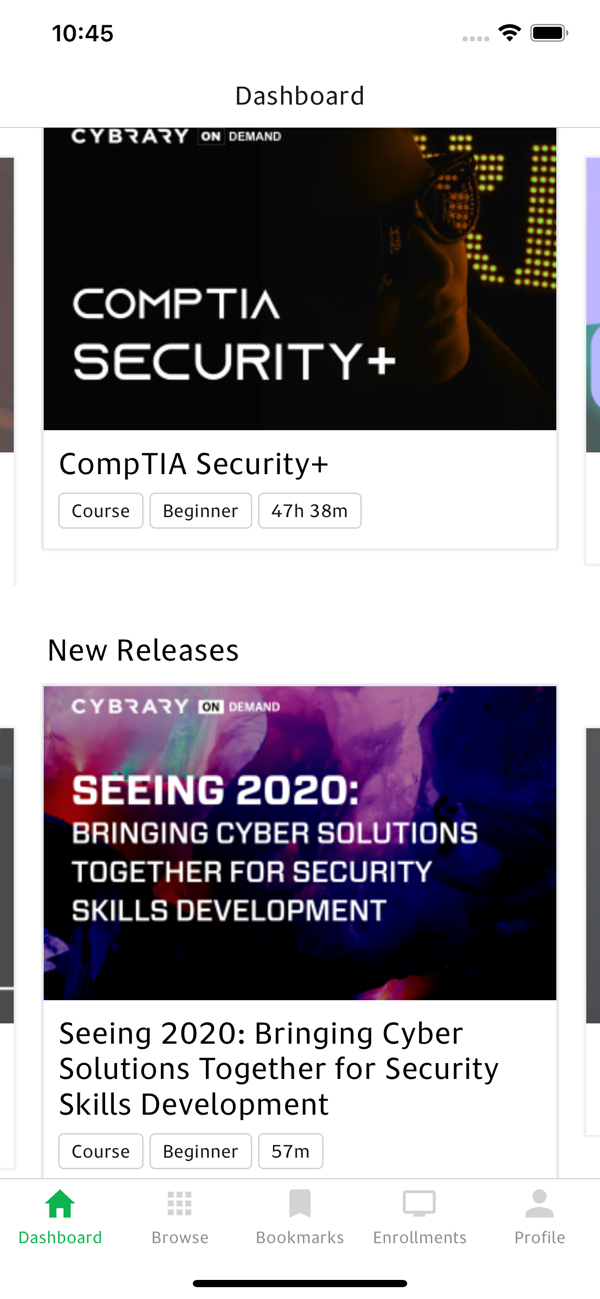Tap the Course tag under Seeing 2020
This screenshot has height=1299, width=600.
101,1151
